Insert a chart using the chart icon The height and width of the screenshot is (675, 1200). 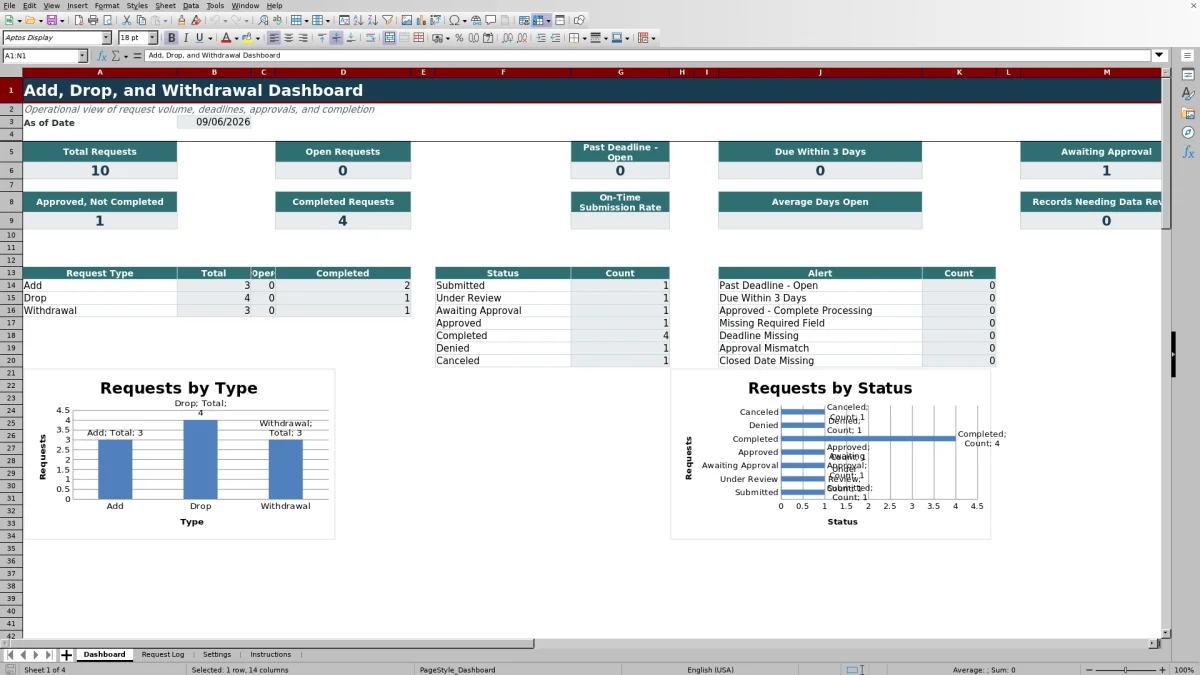click(x=419, y=20)
